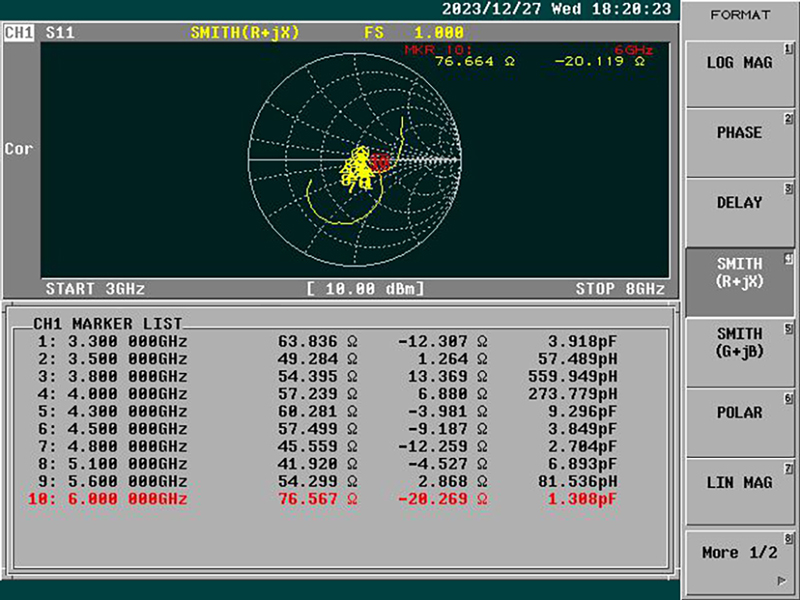Click the 273.779pH inductance value

pos(572,394)
